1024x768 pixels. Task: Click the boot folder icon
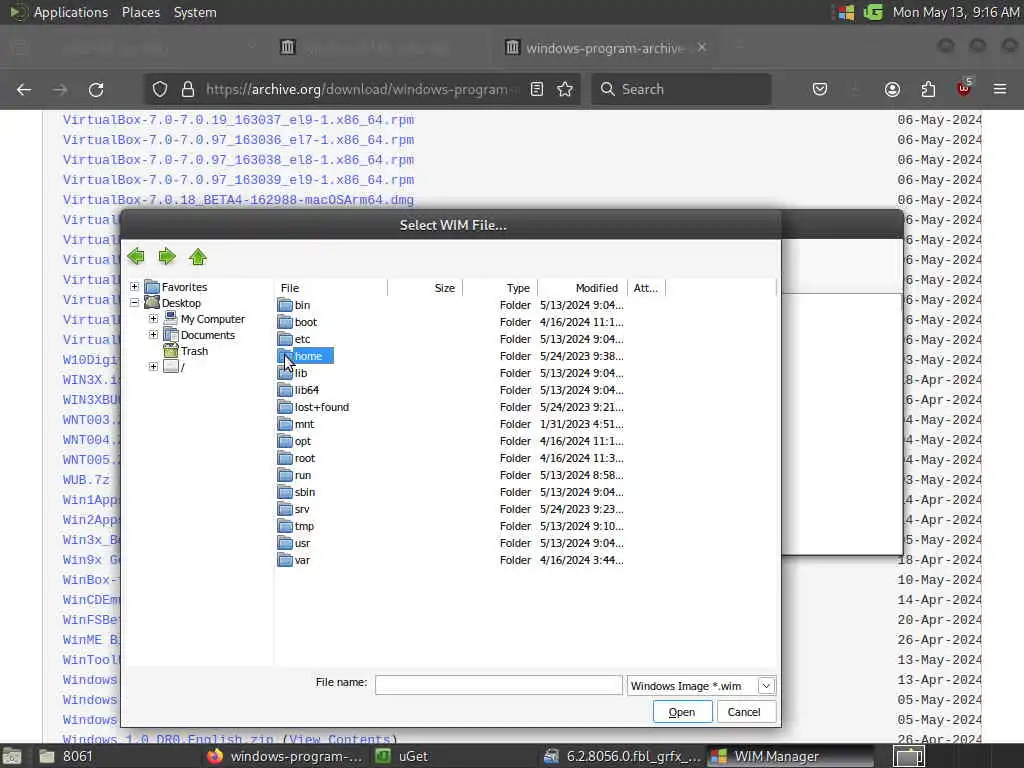point(285,322)
